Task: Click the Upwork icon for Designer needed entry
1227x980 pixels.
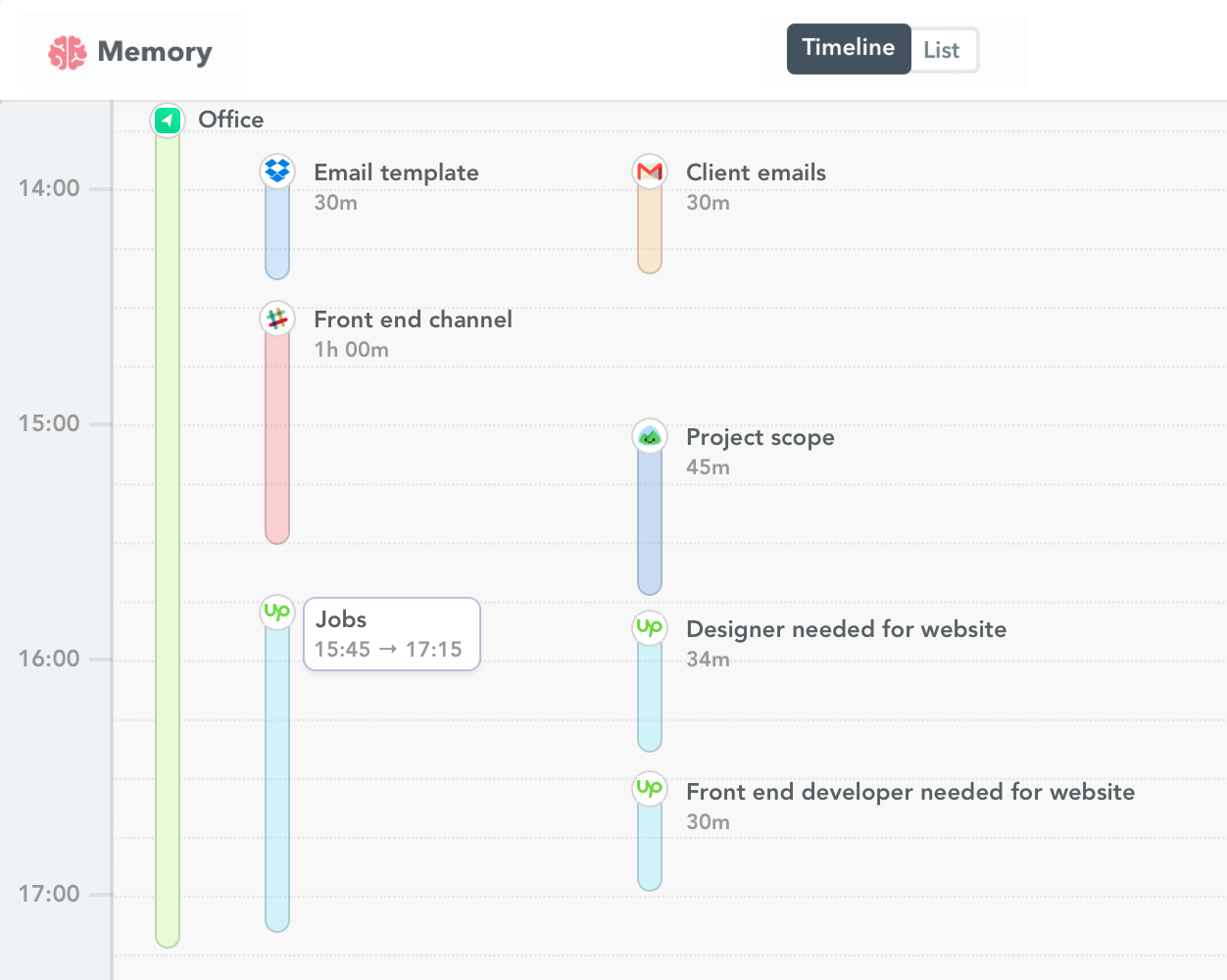Action: [649, 628]
